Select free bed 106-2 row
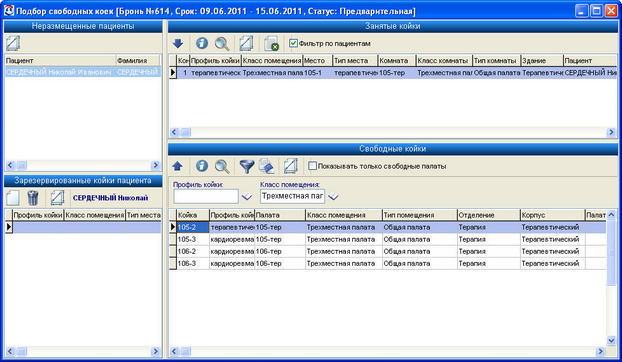Screen dimensions: 622x362 pos(388,251)
